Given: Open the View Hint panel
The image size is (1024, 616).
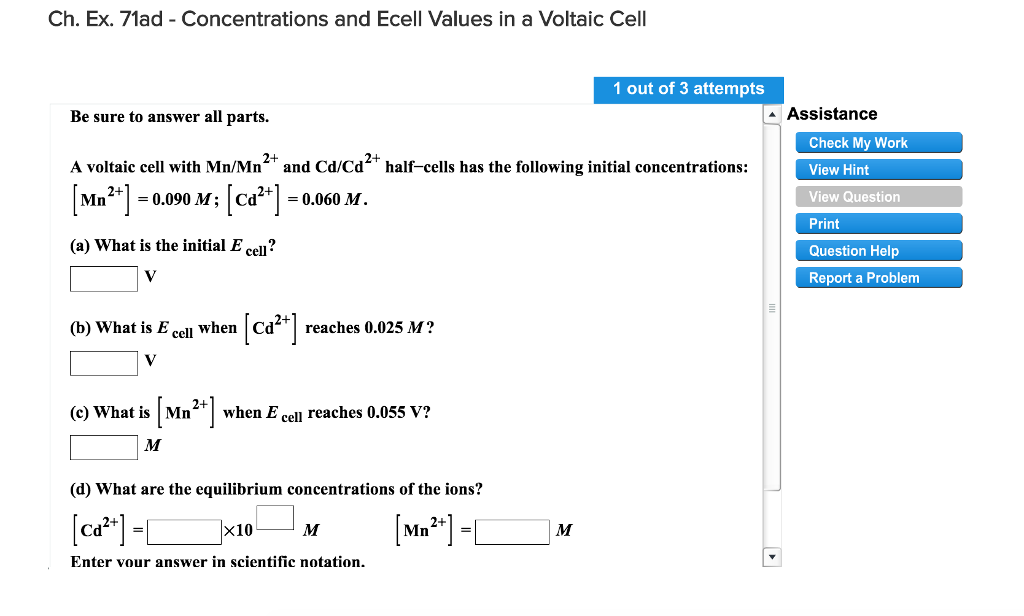Looking at the screenshot, I should [878, 169].
